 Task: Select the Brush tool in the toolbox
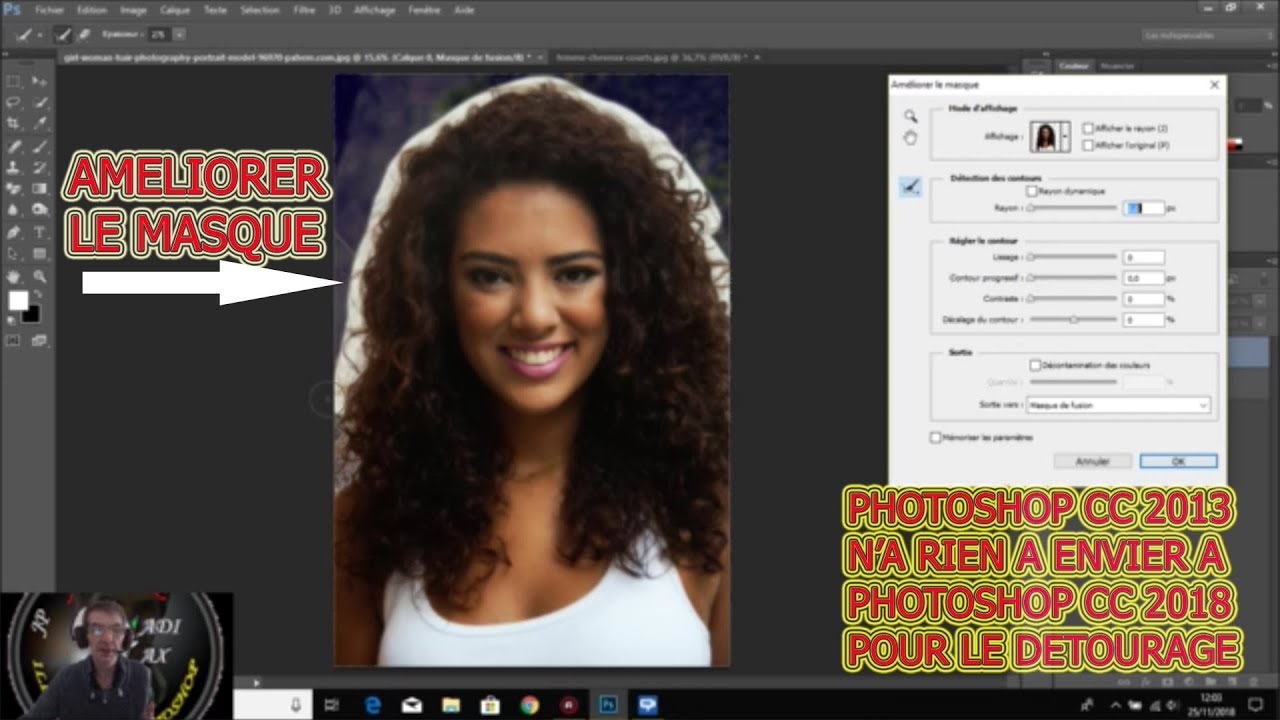pos(40,146)
